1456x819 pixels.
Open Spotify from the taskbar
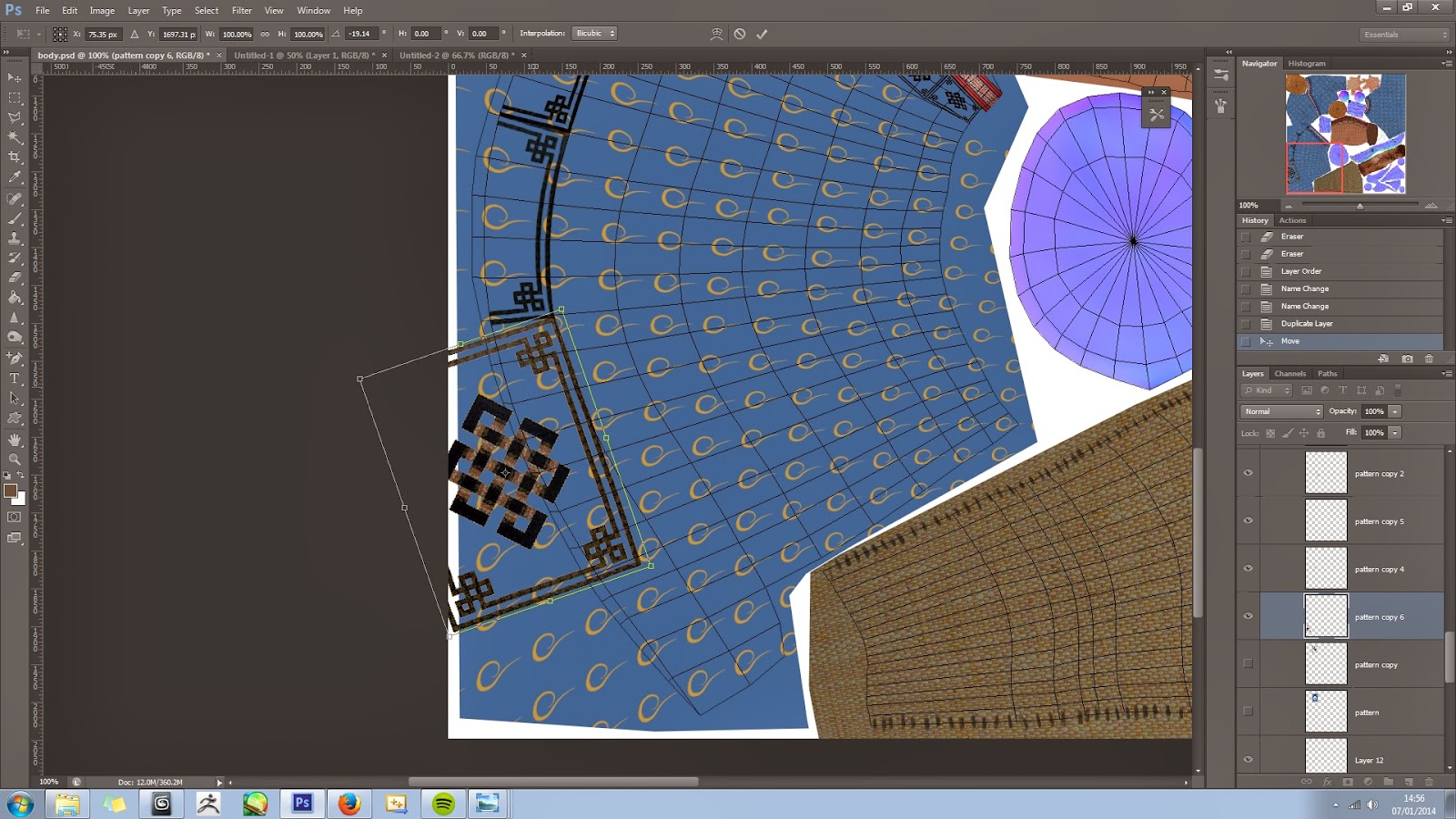[x=443, y=804]
